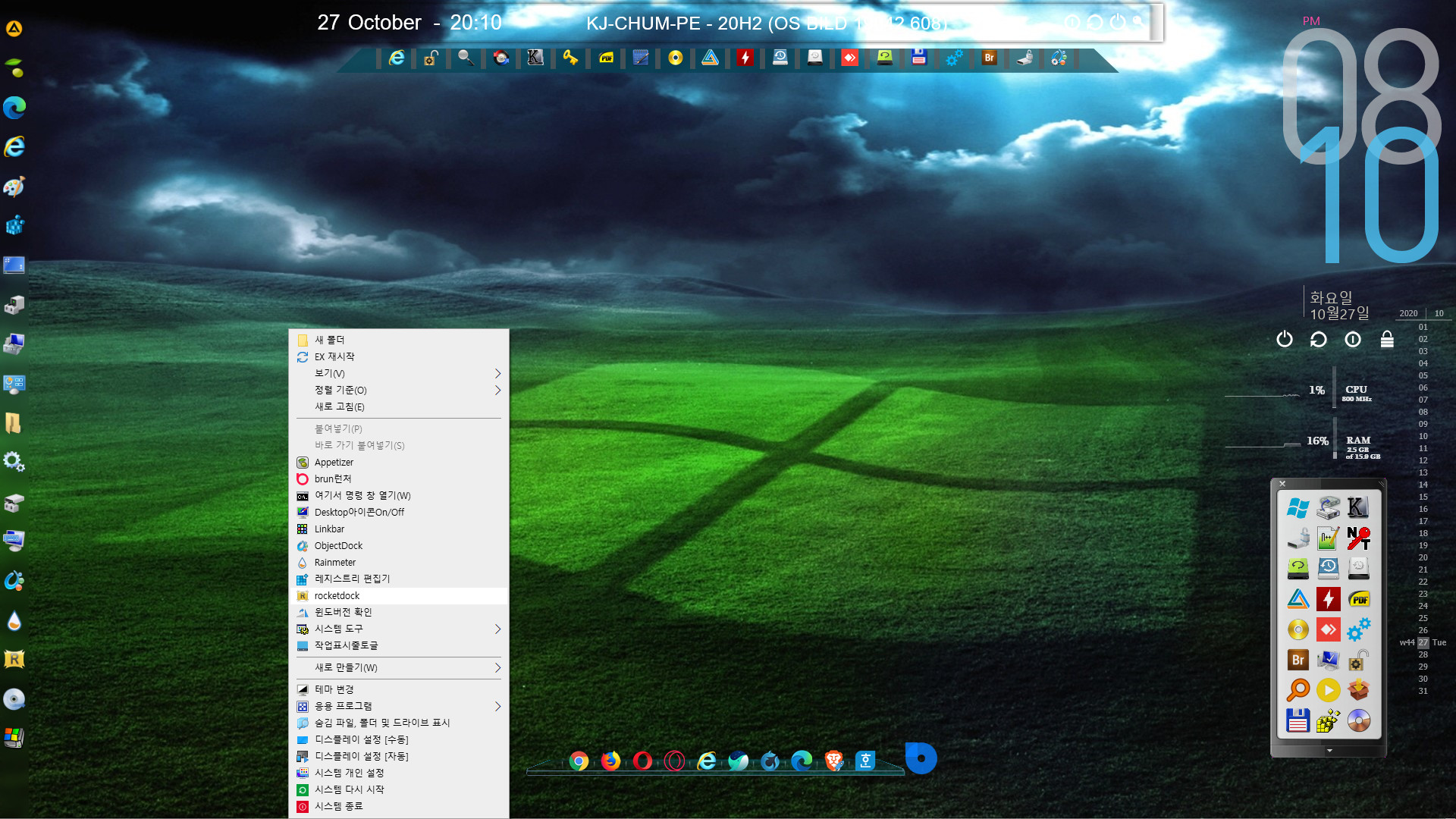Click the Windows logo in right launcher panel
1456x819 pixels.
pyautogui.click(x=1298, y=508)
